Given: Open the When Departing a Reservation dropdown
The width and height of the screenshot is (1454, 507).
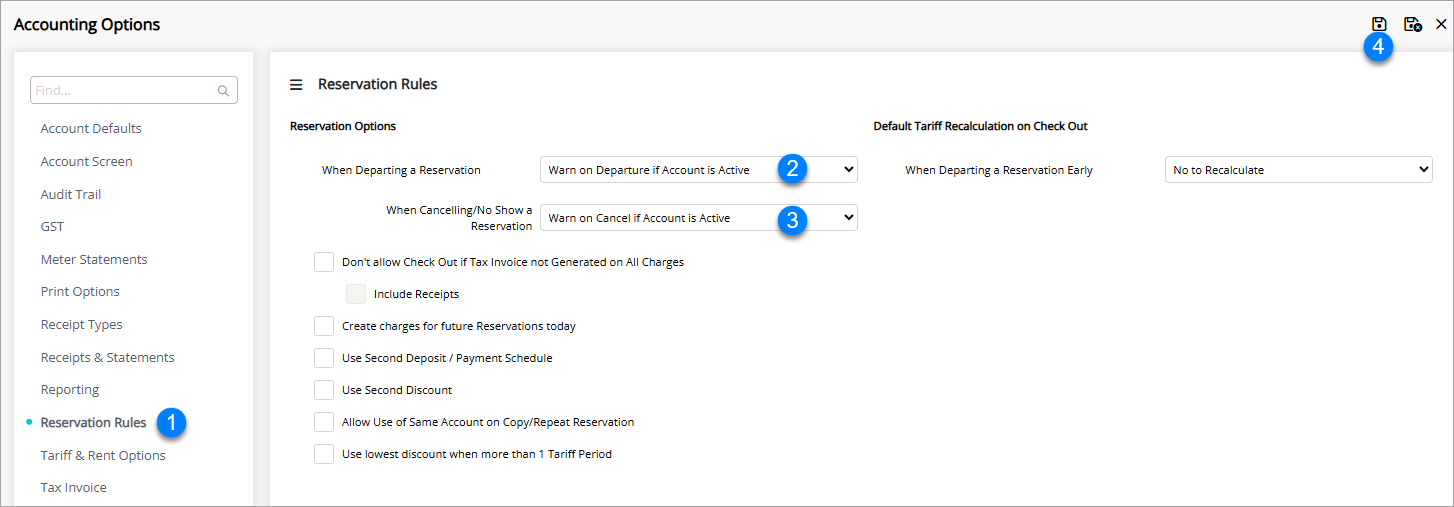Looking at the screenshot, I should (698, 170).
